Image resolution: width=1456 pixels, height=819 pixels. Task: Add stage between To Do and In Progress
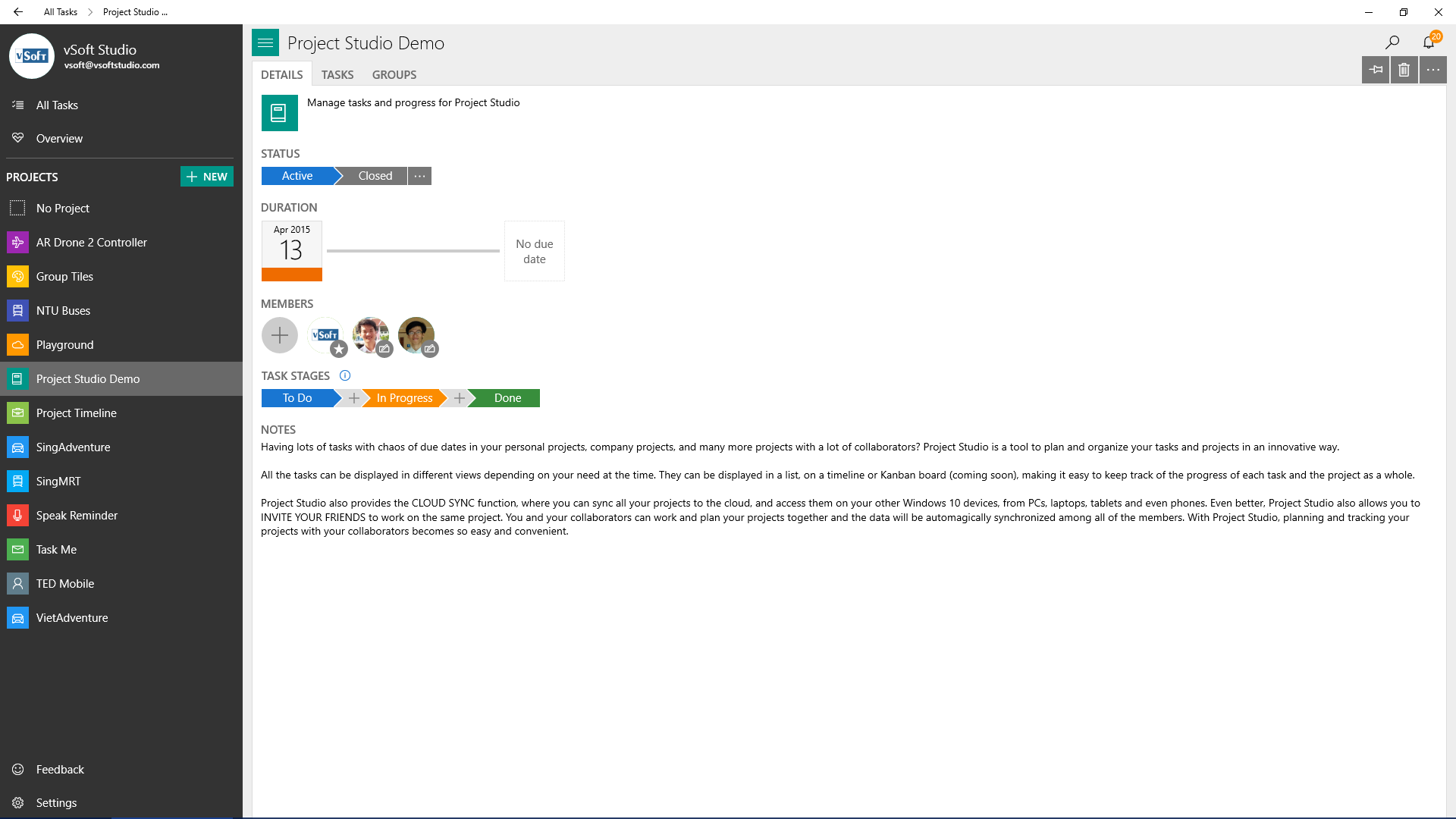(353, 398)
